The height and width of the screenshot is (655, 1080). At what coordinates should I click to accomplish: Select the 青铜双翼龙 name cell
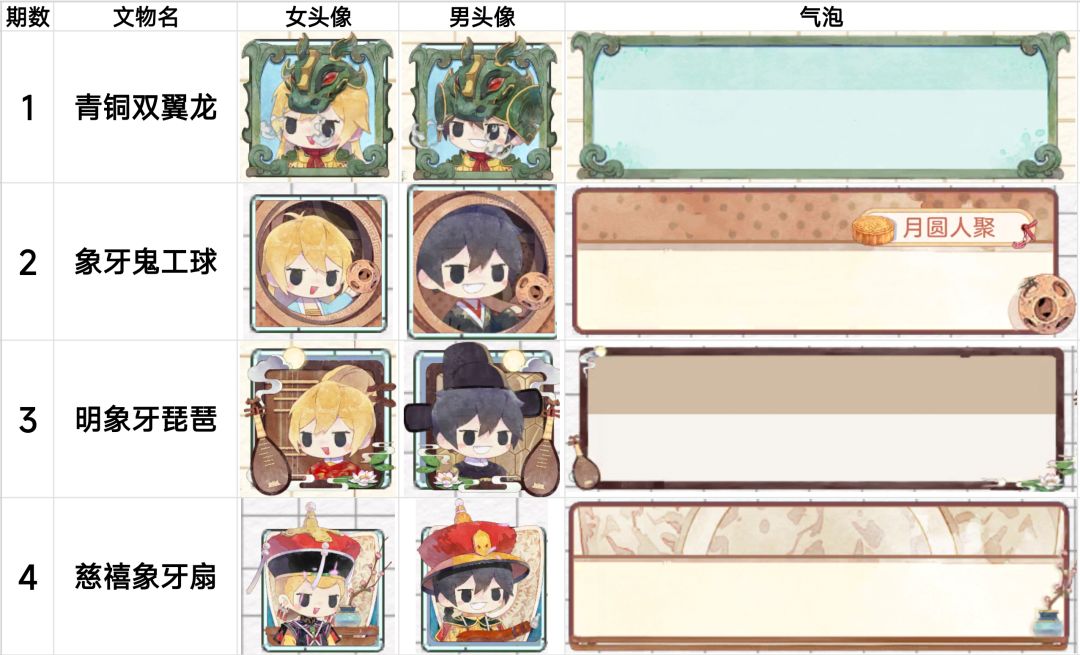pos(146,107)
